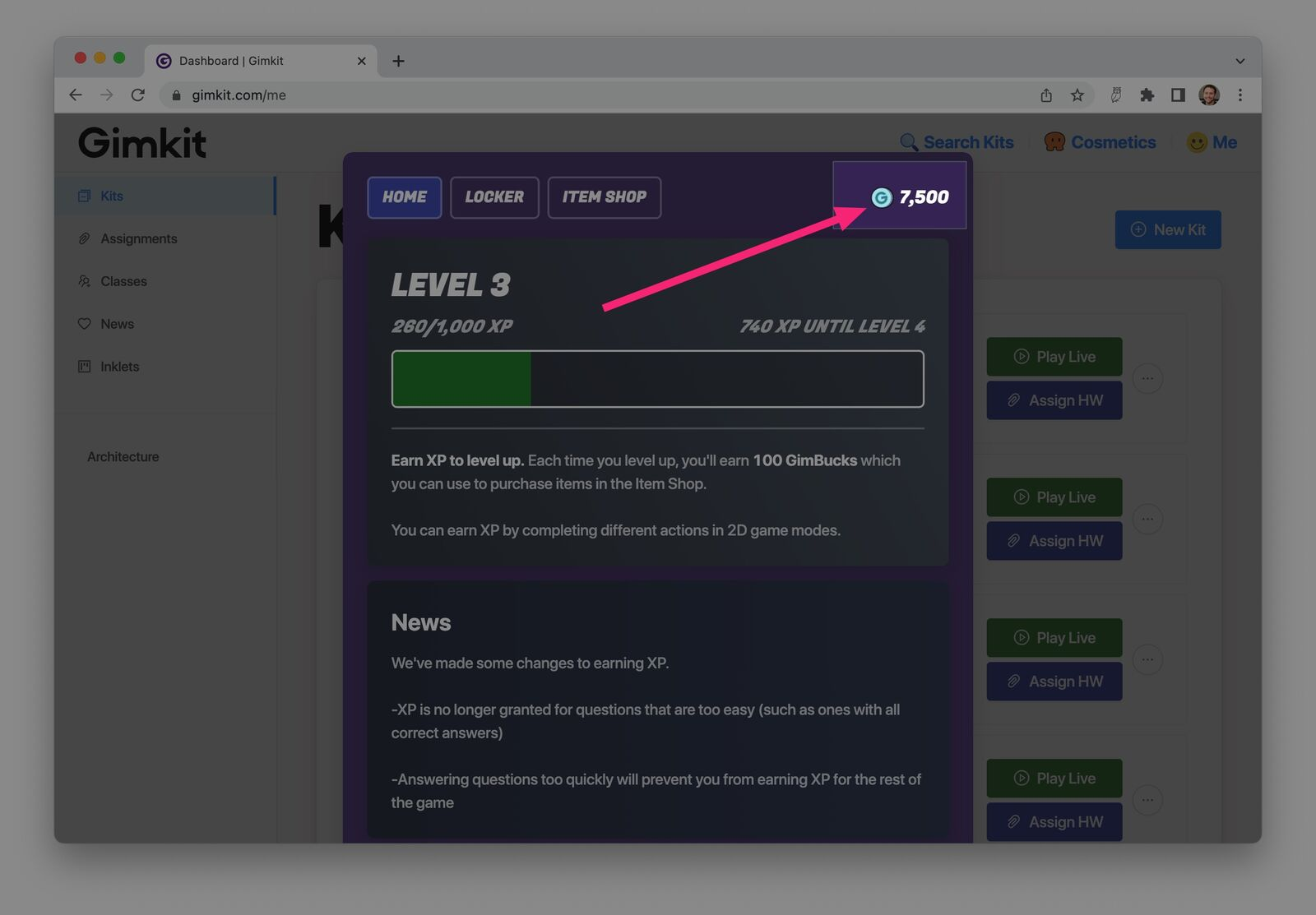
Task: Click the 7,500 GimBucks balance
Action: [x=924, y=197]
